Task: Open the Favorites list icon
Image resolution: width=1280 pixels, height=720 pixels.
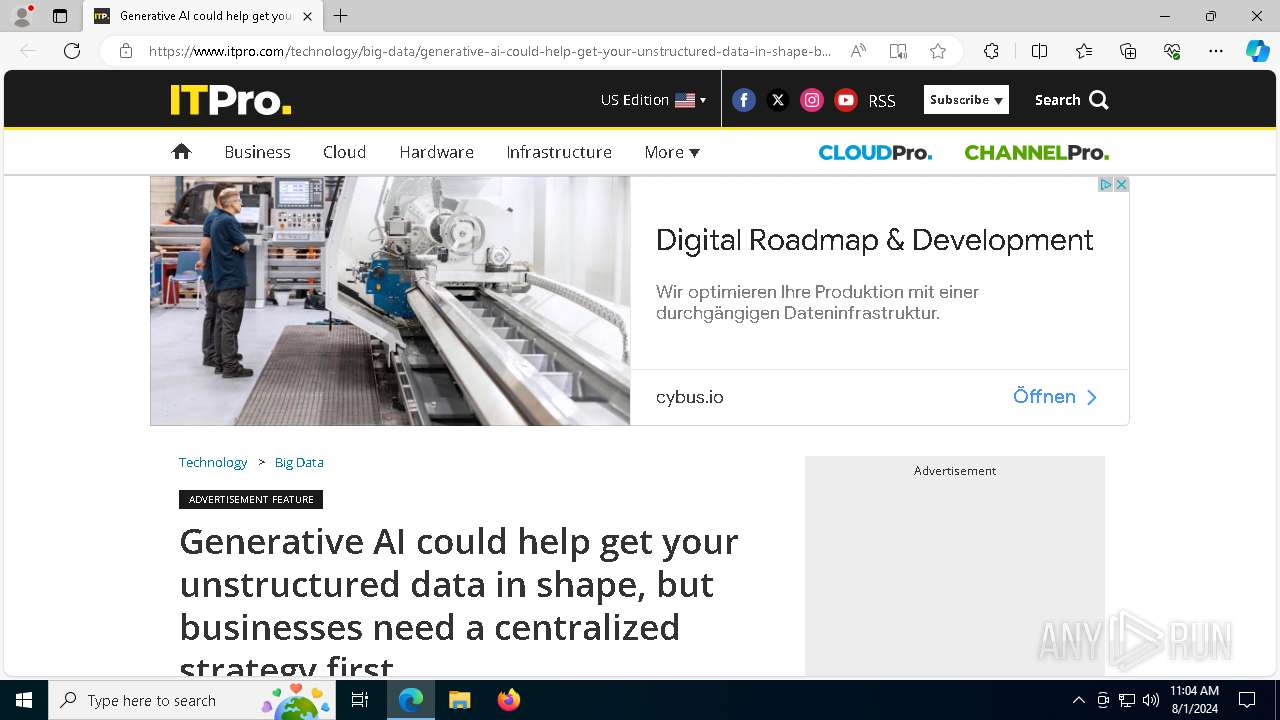Action: pyautogui.click(x=1084, y=51)
